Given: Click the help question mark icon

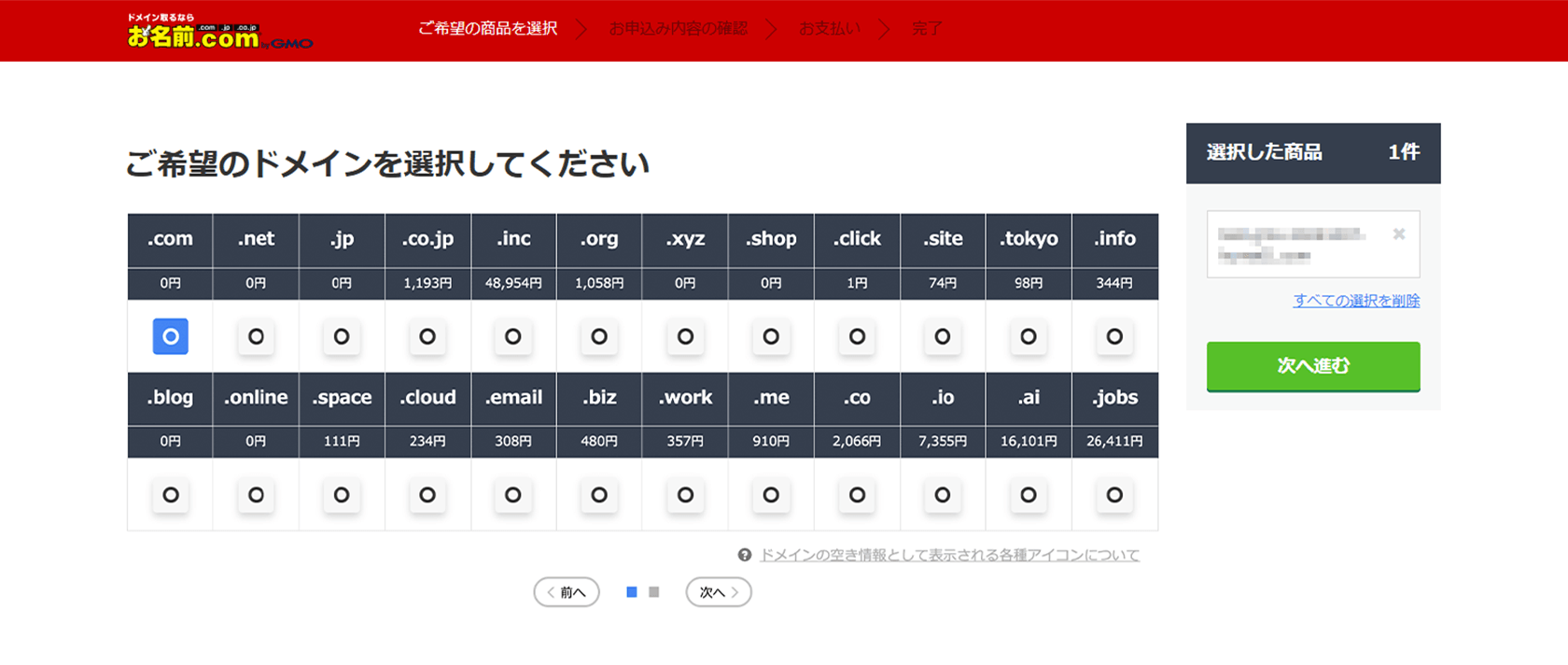Looking at the screenshot, I should click(744, 555).
